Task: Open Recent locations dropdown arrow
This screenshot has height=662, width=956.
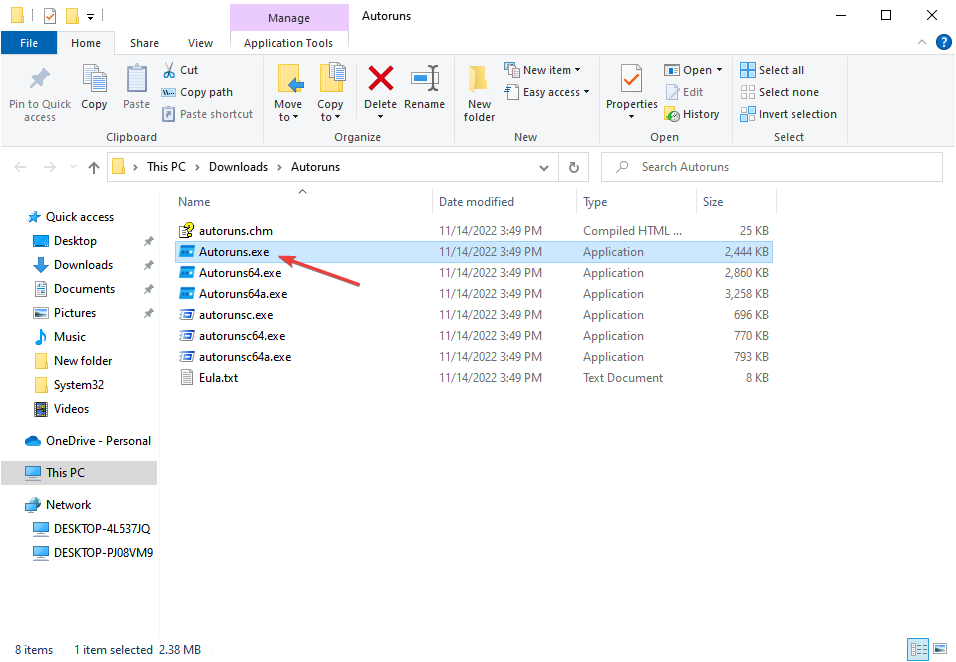Action: point(74,167)
